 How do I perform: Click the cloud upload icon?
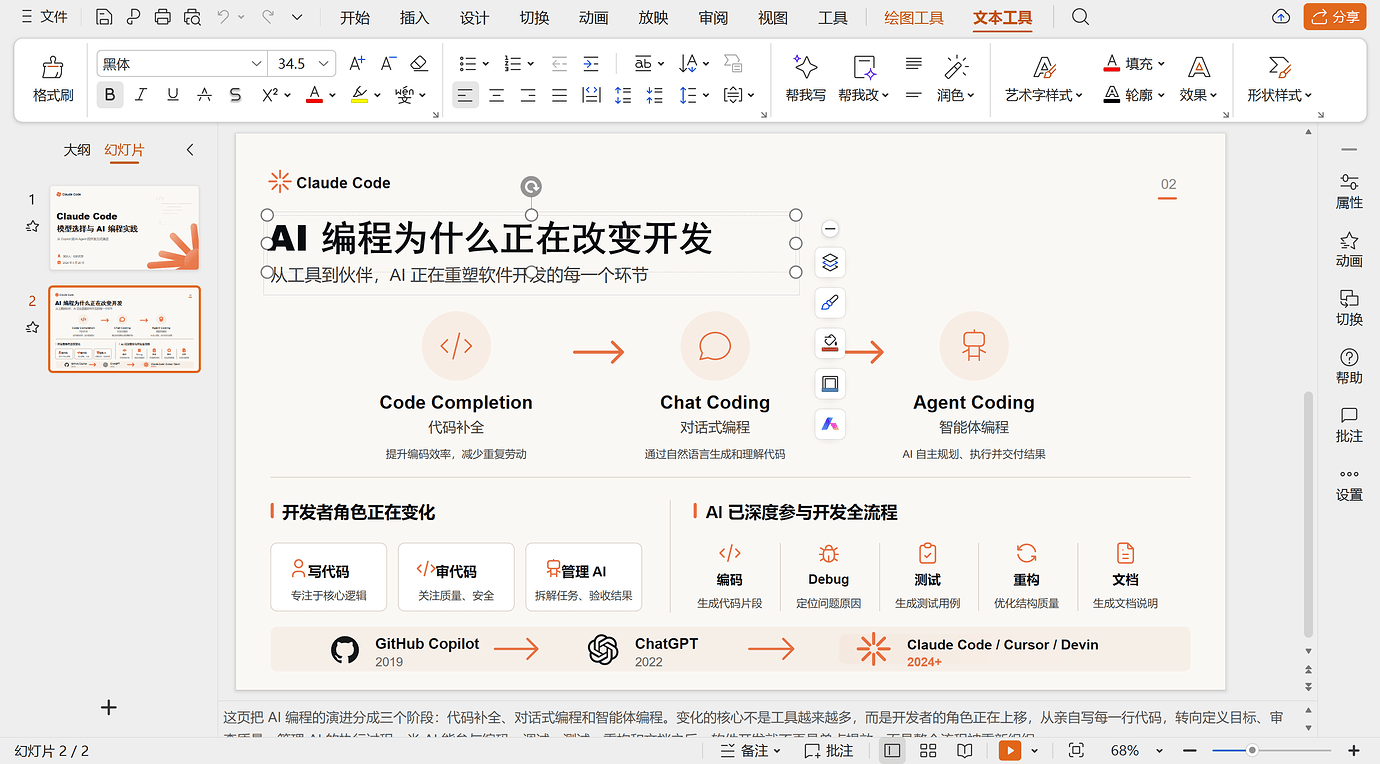(x=1281, y=17)
